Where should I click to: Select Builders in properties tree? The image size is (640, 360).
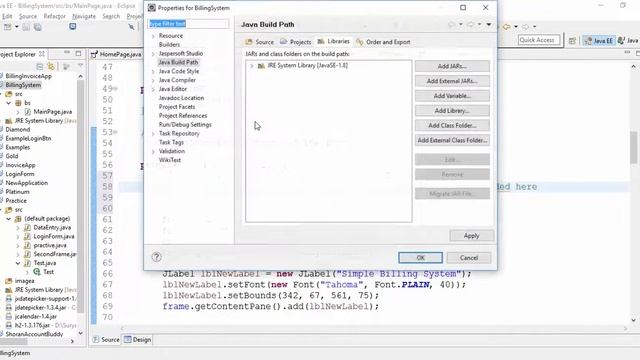[x=169, y=44]
